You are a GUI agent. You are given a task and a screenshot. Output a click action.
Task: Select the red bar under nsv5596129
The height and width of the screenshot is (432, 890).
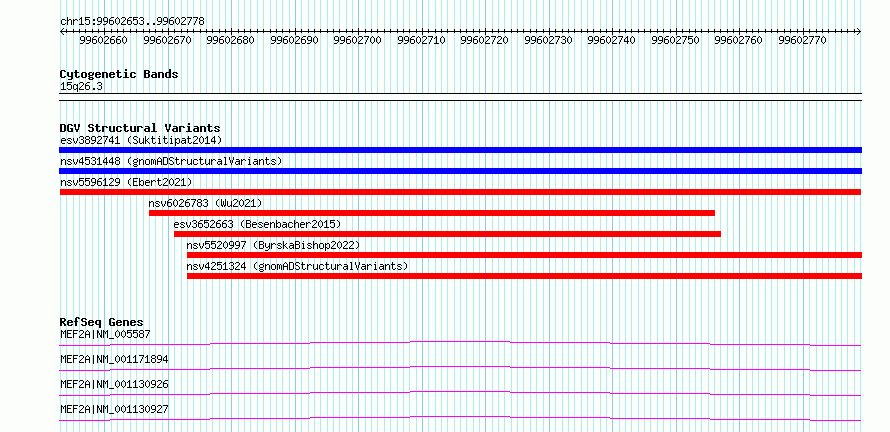click(460, 192)
